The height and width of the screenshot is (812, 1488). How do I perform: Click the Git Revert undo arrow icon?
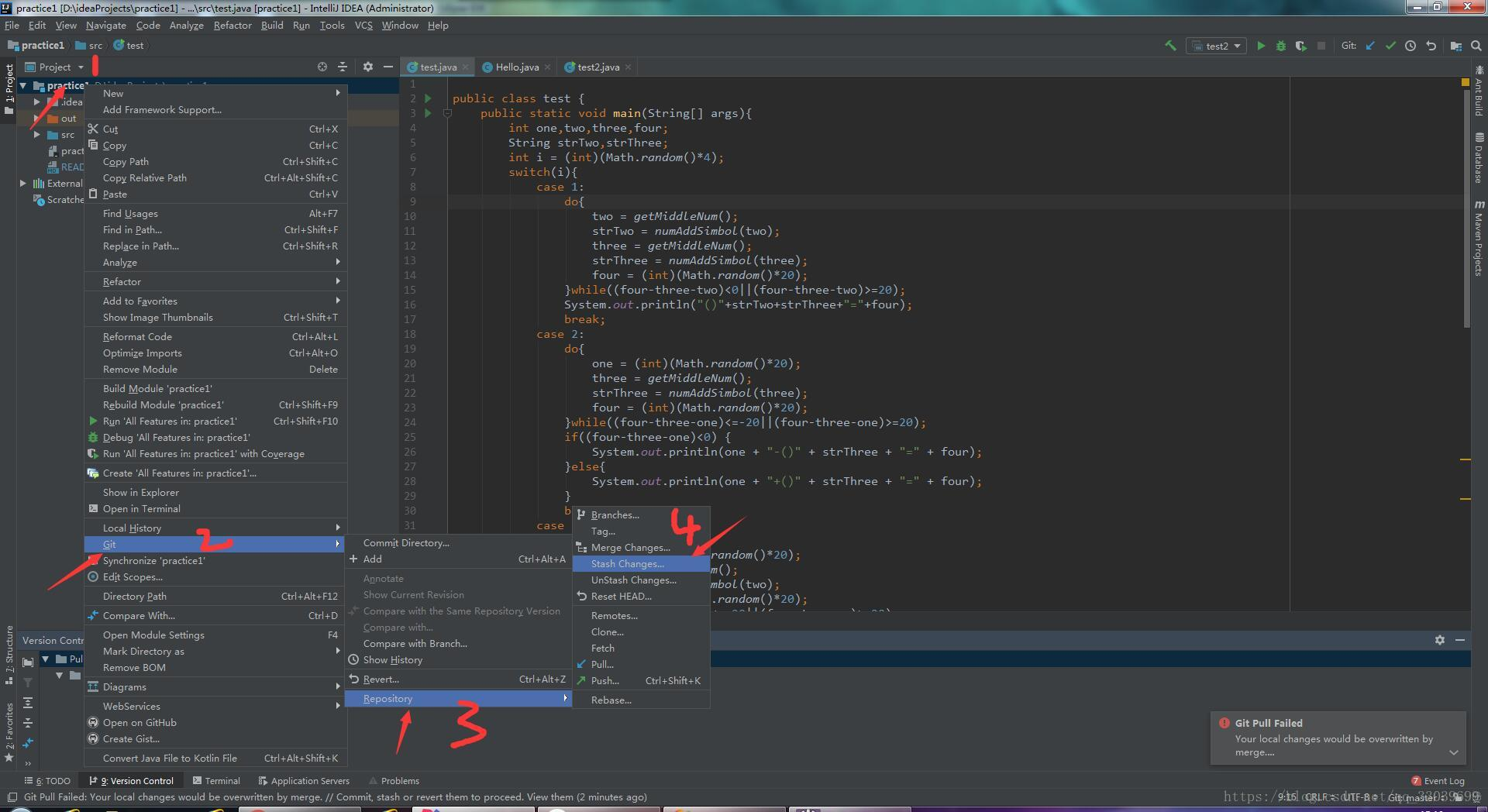click(x=1431, y=46)
